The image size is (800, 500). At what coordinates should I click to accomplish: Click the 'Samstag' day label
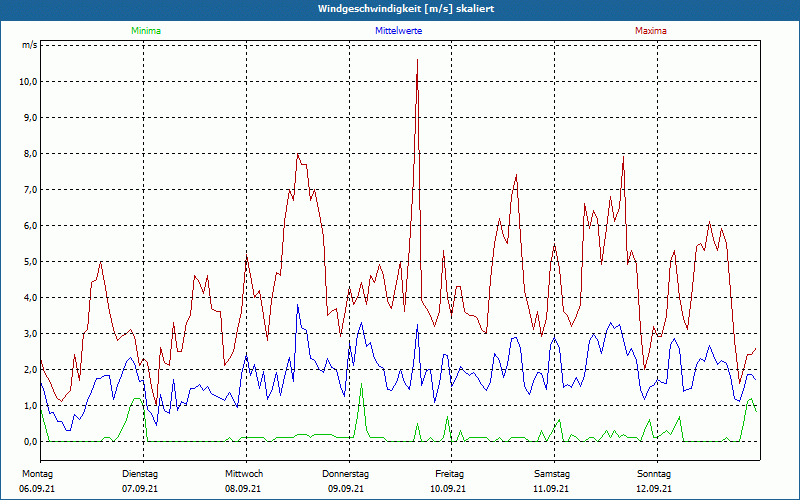click(x=552, y=474)
